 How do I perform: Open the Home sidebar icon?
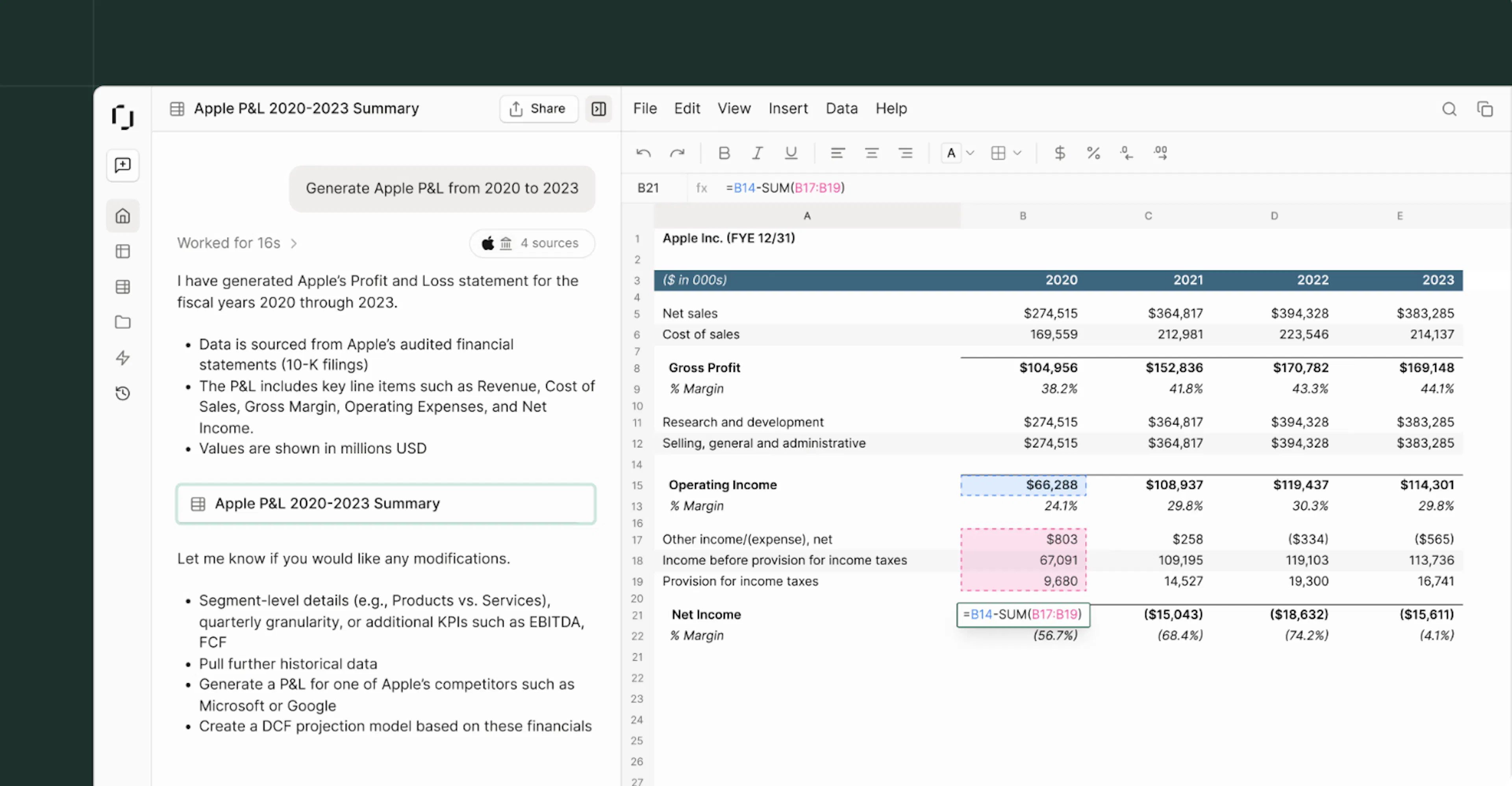click(123, 216)
